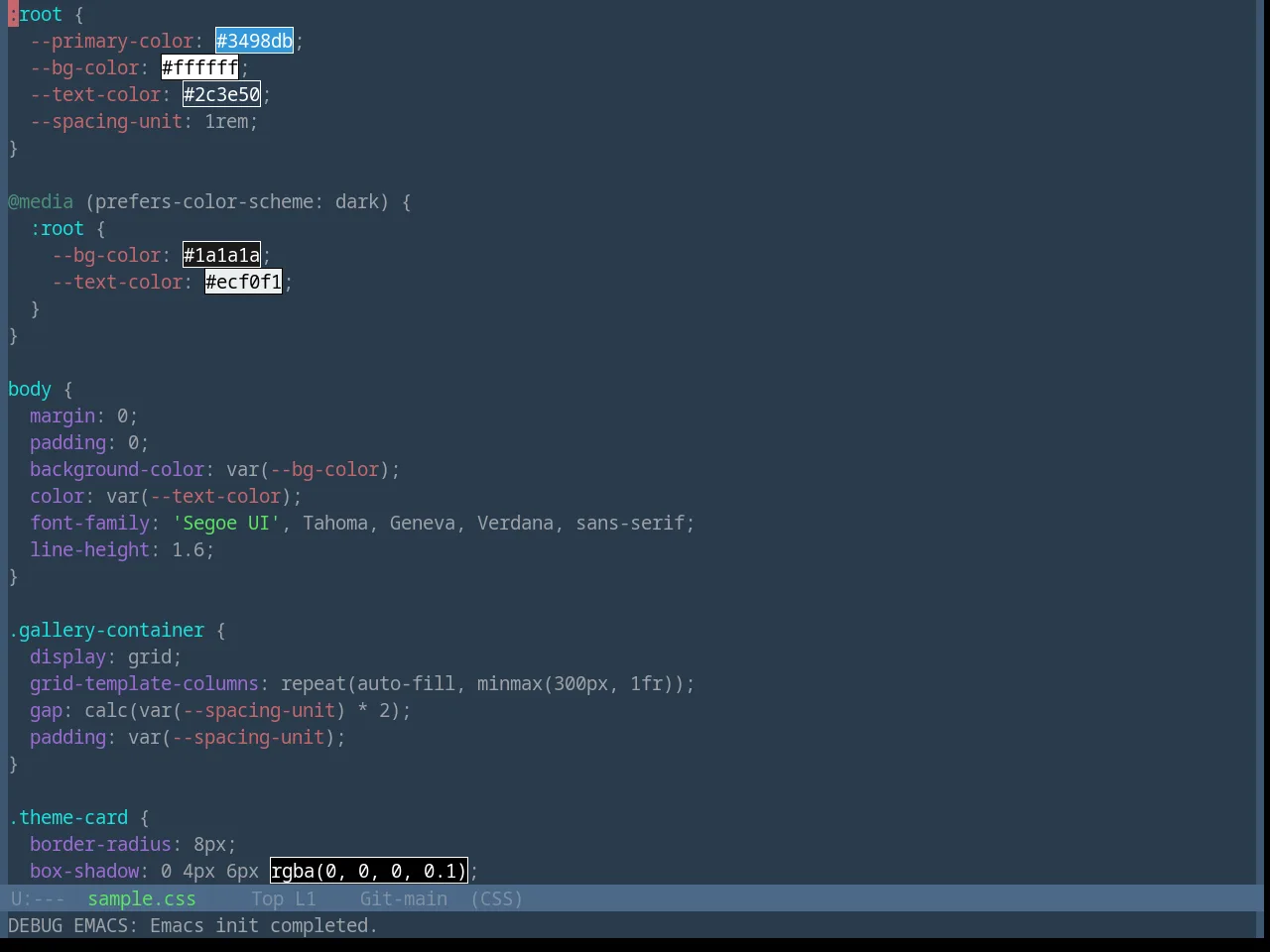
Task: Click the --primary-color property name
Action: coord(112,41)
